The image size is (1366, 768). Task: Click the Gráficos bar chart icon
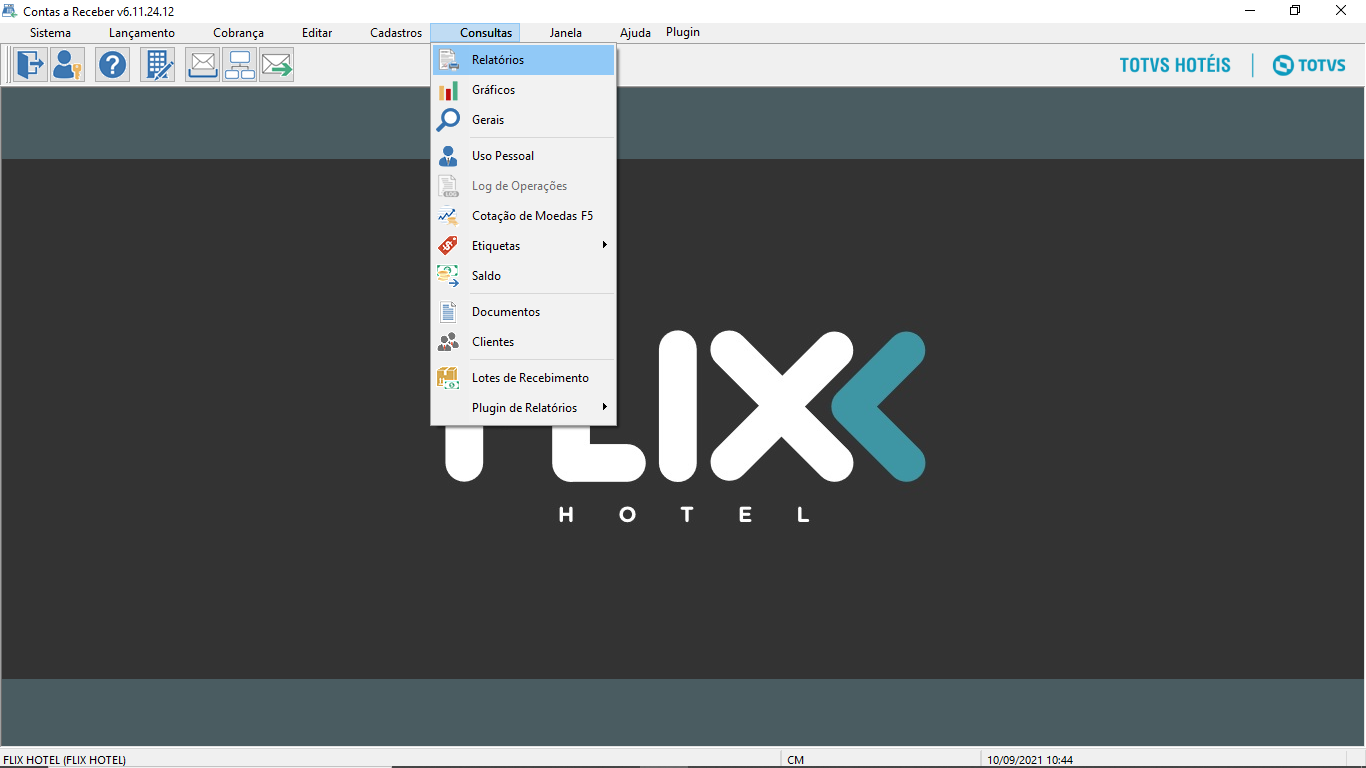tap(448, 90)
